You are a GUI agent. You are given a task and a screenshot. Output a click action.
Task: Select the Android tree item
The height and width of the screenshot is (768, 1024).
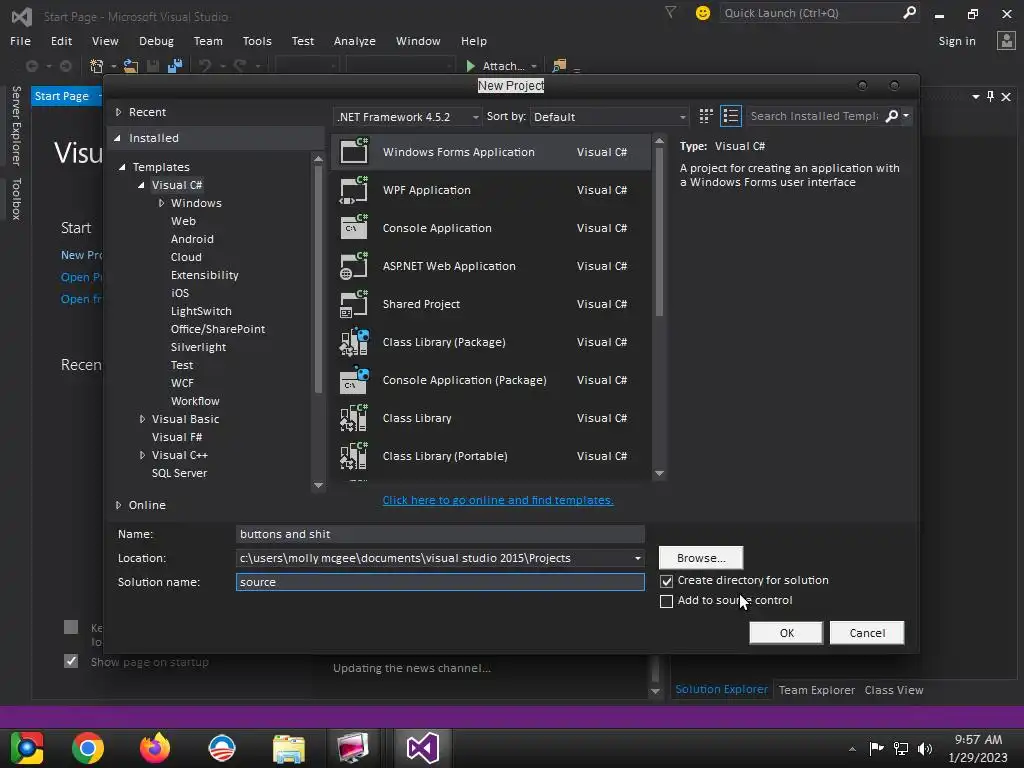pos(192,239)
